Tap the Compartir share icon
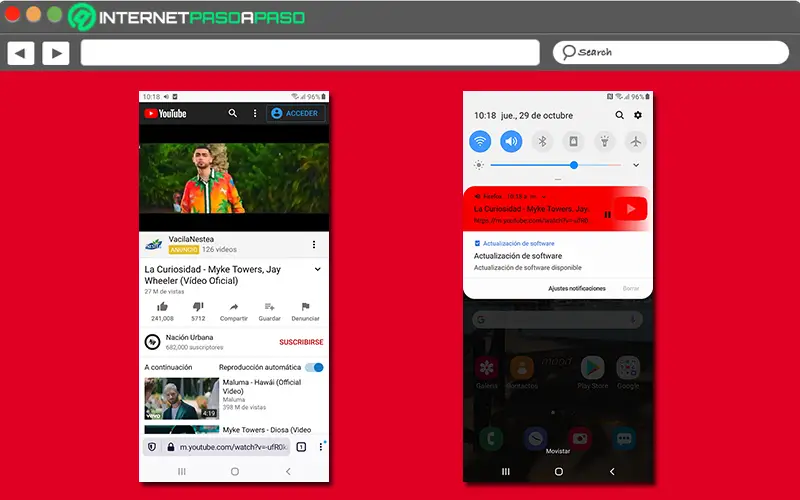The height and width of the screenshot is (500, 800). 234,307
